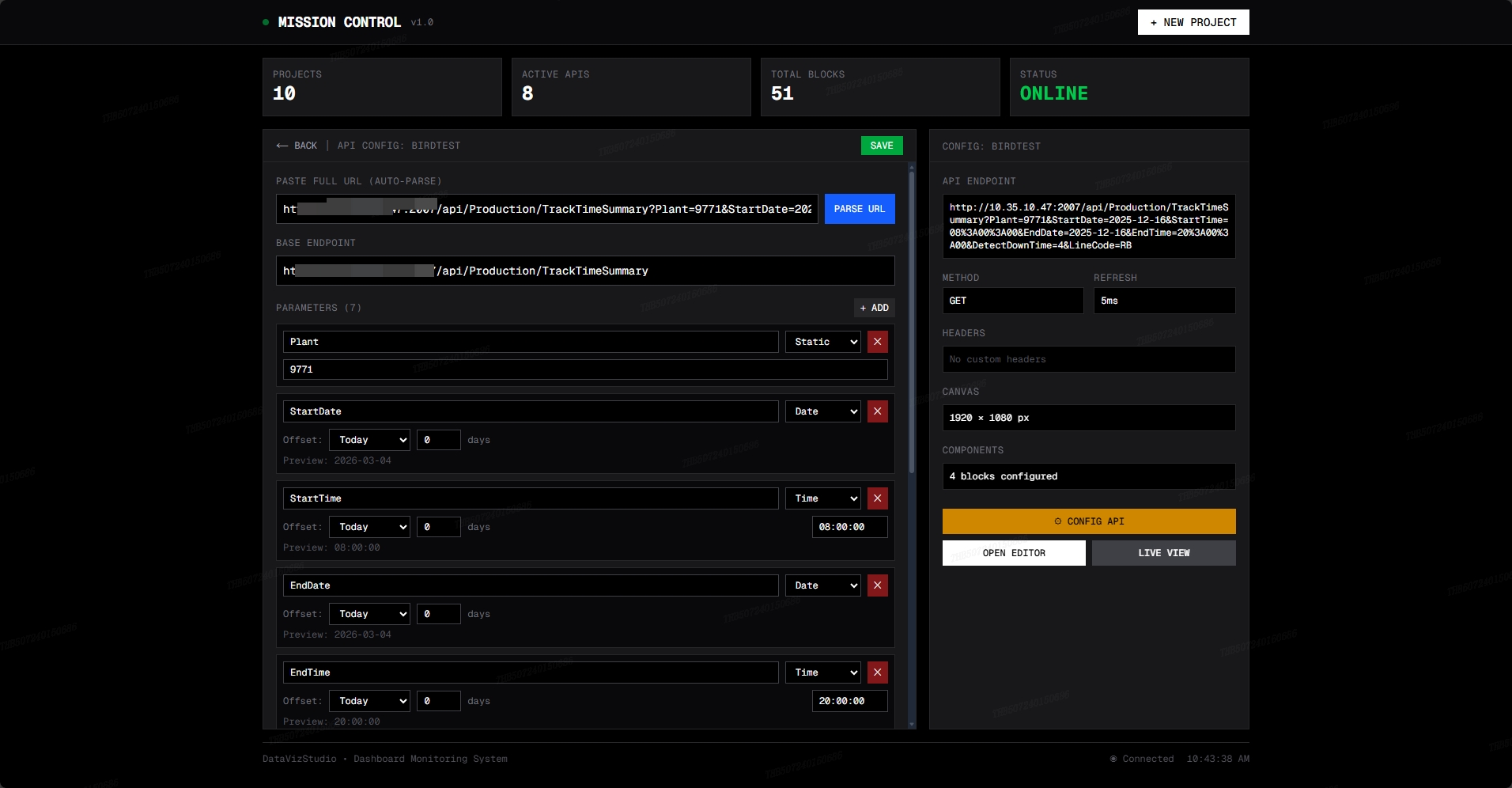
Task: Delete the Plant parameter with red X
Action: tap(877, 342)
